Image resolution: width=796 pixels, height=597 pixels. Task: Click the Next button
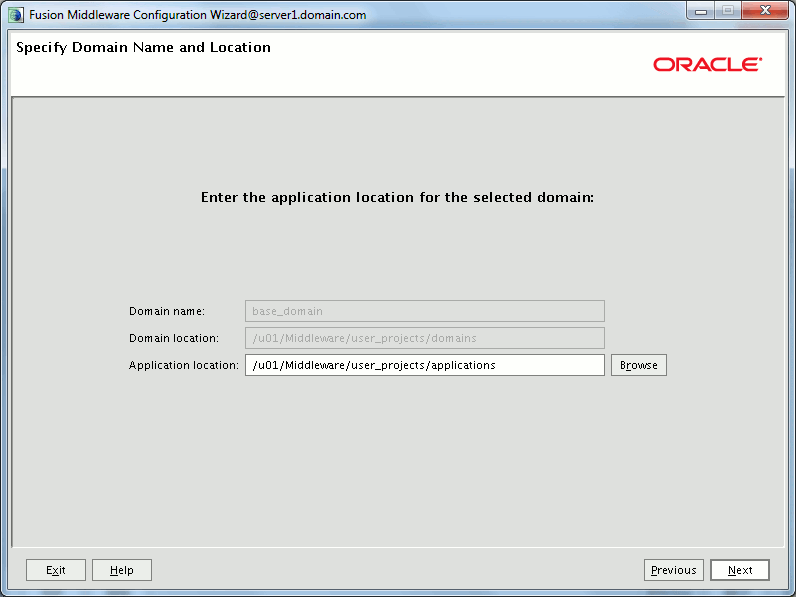tap(740, 570)
